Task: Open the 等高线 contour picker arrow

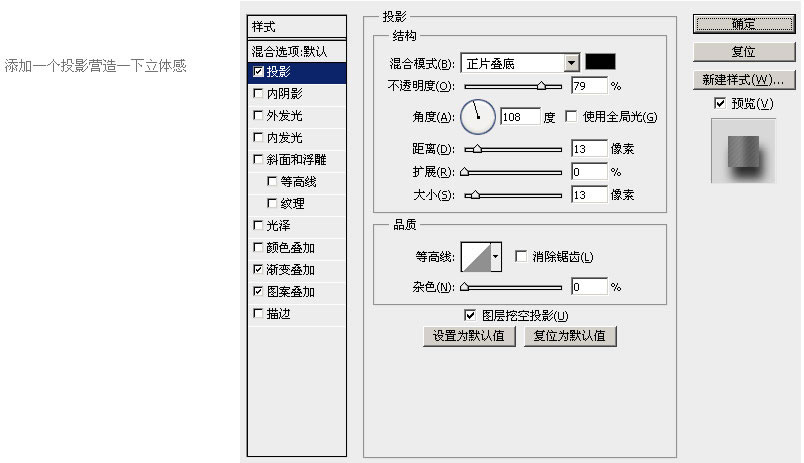Action: click(496, 256)
